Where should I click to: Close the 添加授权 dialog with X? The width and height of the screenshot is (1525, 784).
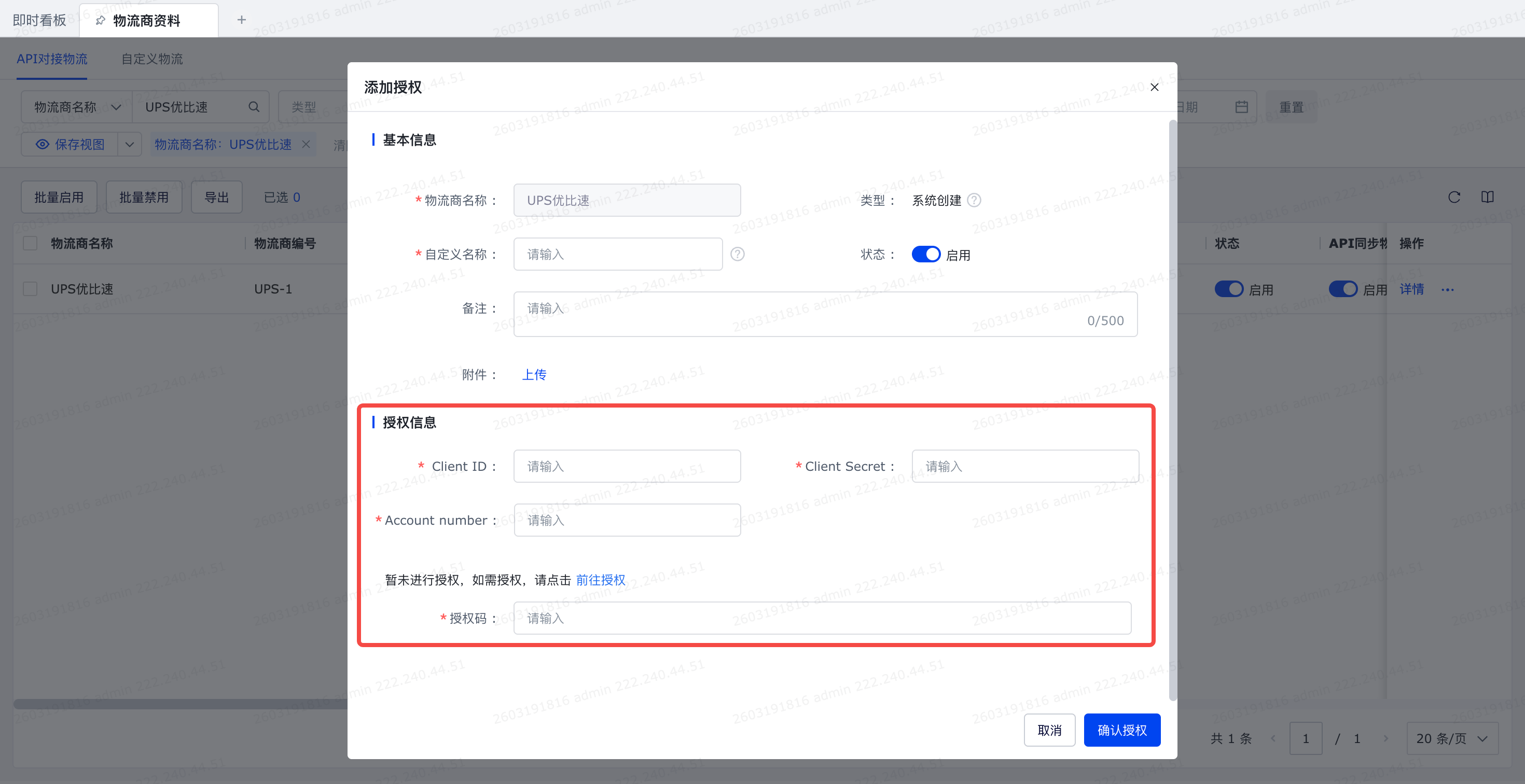coord(1154,87)
